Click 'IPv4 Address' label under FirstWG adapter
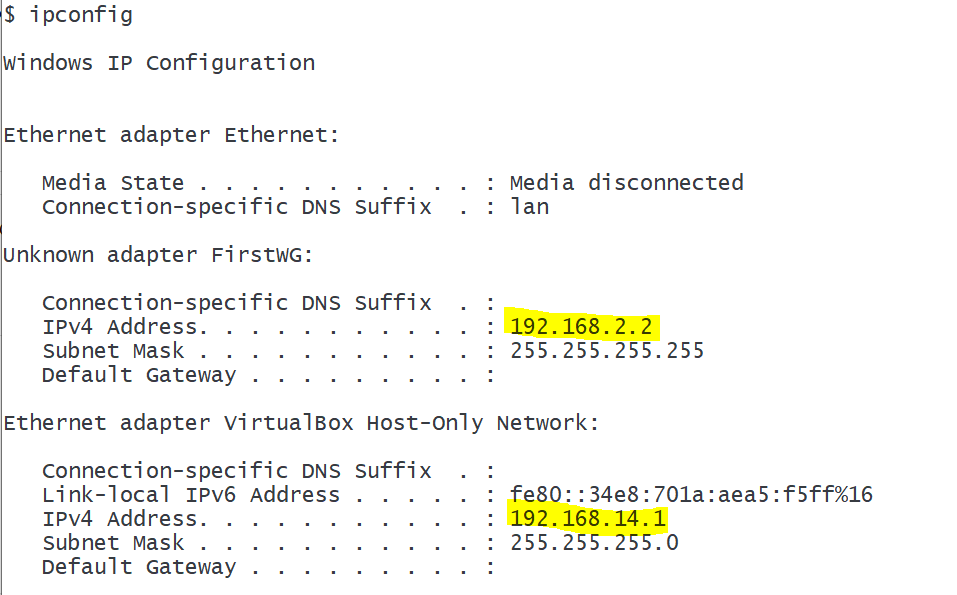Viewport: 957px width, 595px height. (x=120, y=327)
